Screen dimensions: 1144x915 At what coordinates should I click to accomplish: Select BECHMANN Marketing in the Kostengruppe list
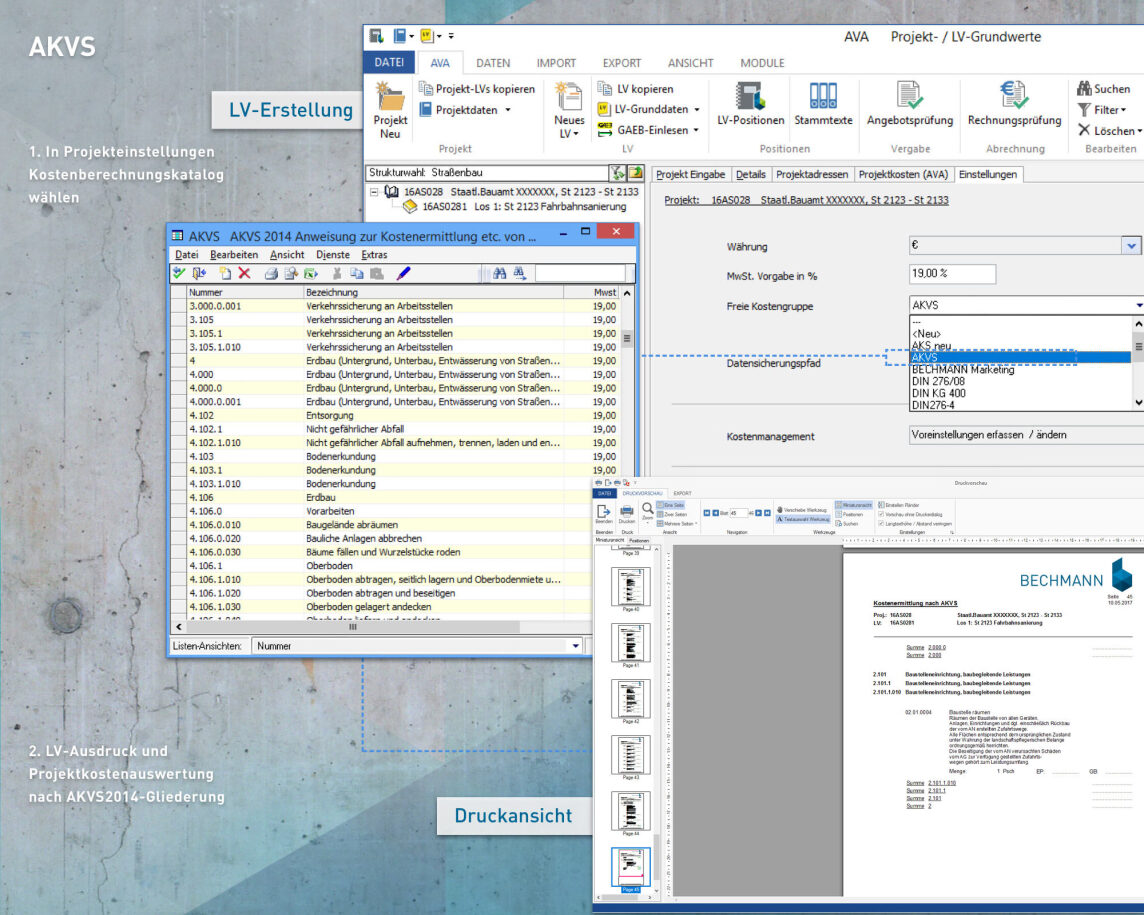pyautogui.click(x=963, y=370)
